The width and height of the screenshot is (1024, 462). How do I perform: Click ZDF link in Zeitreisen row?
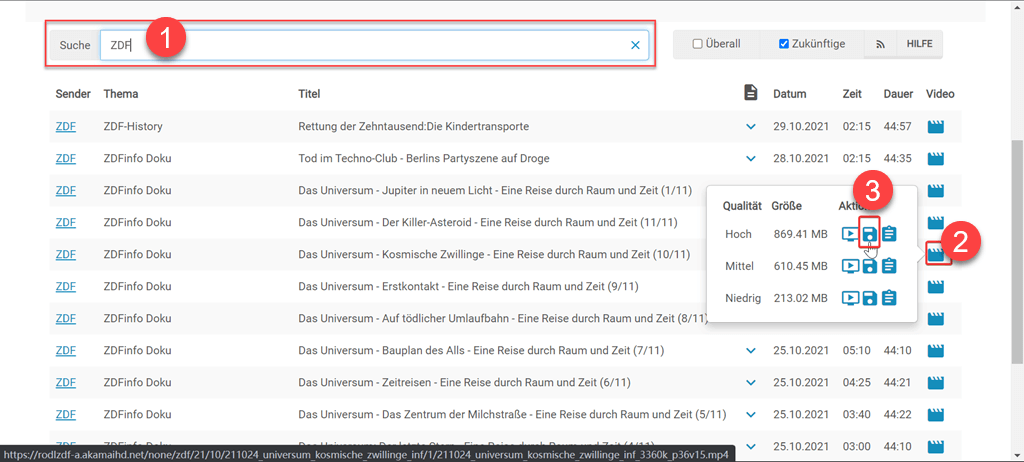65,382
